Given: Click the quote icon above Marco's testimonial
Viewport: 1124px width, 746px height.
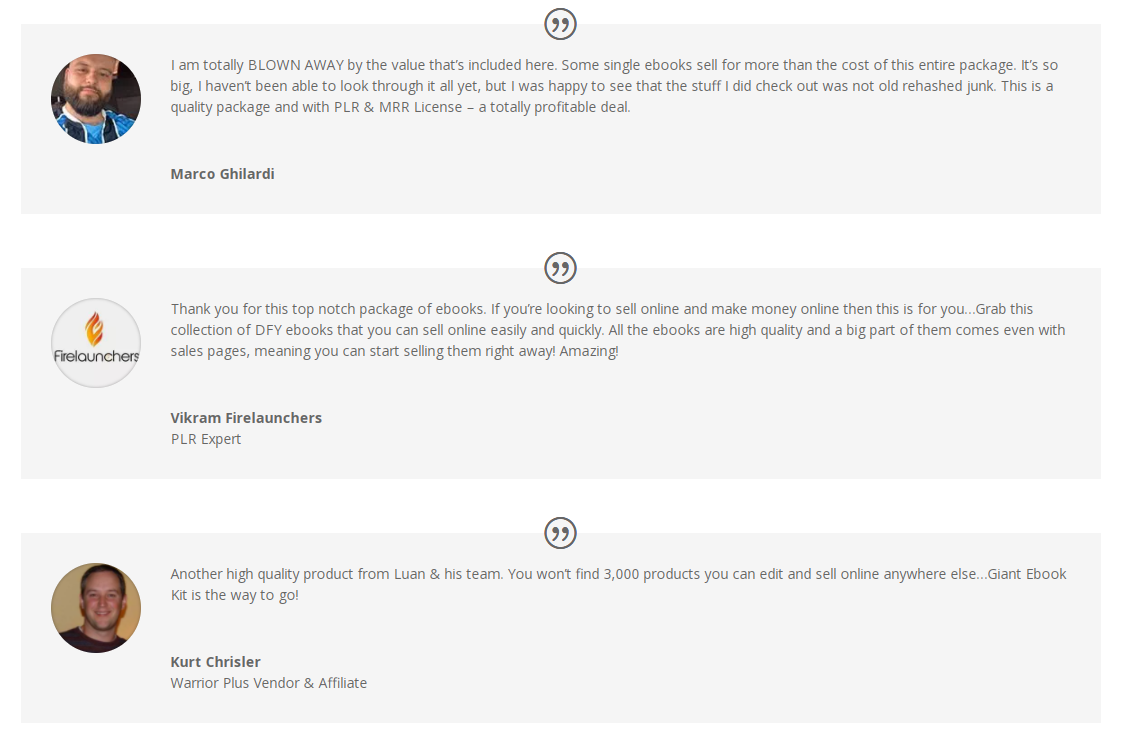Looking at the screenshot, I should click(x=561, y=24).
